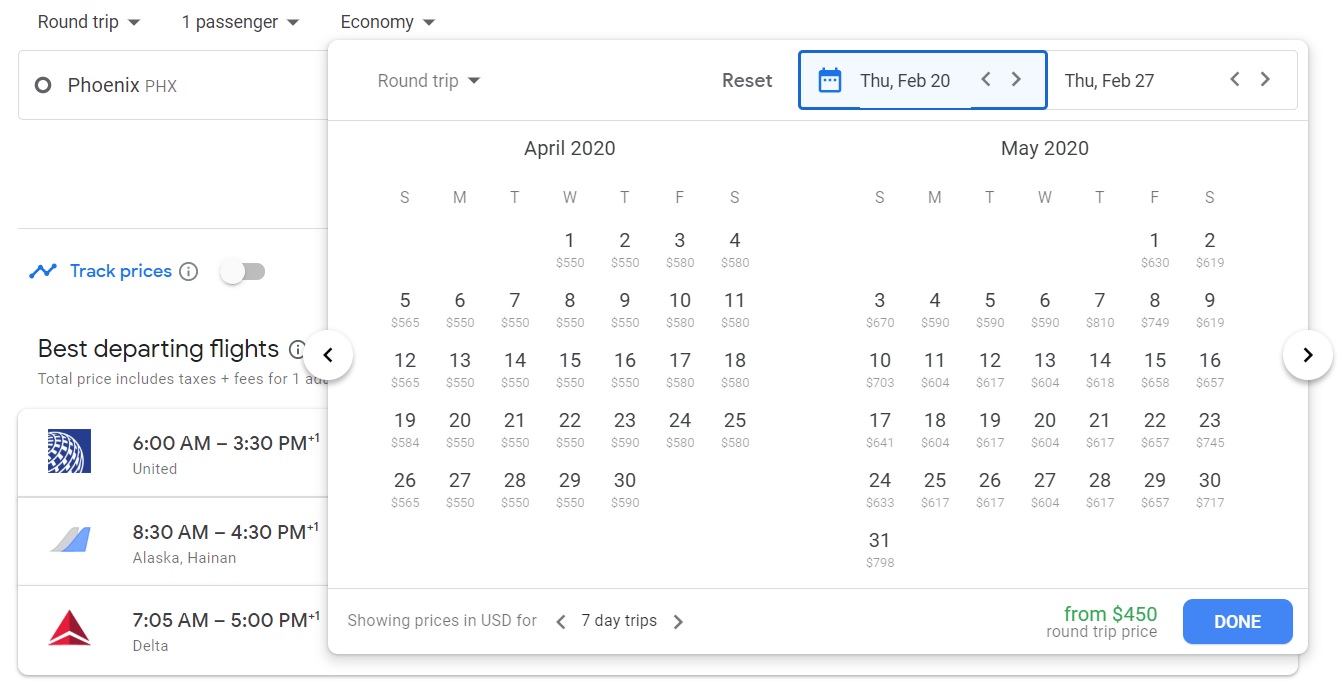Show previous months in calendar
Screen dimensions: 1344x686
click(328, 355)
